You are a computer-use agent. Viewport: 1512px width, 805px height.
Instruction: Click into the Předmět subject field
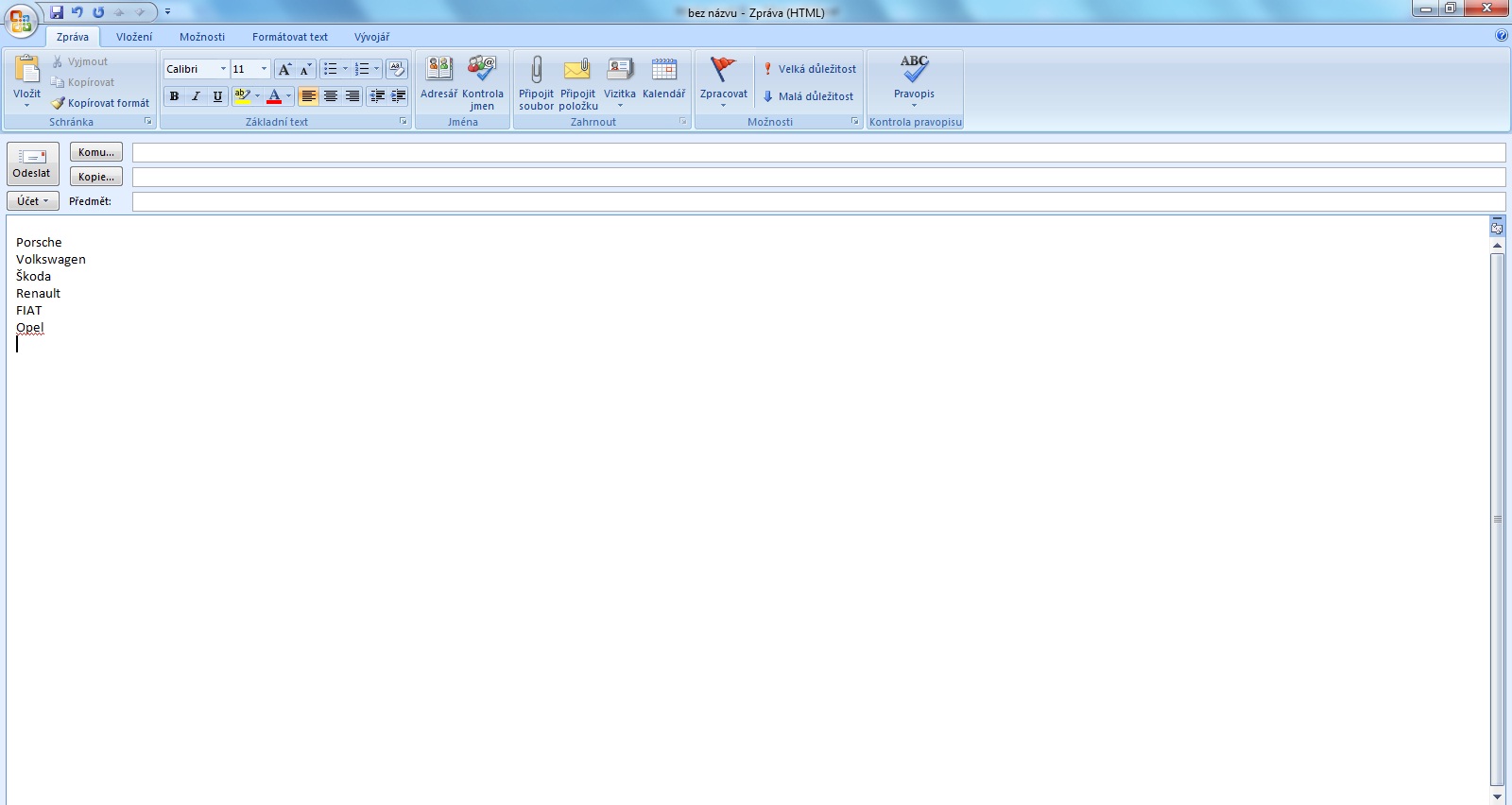coord(818,201)
